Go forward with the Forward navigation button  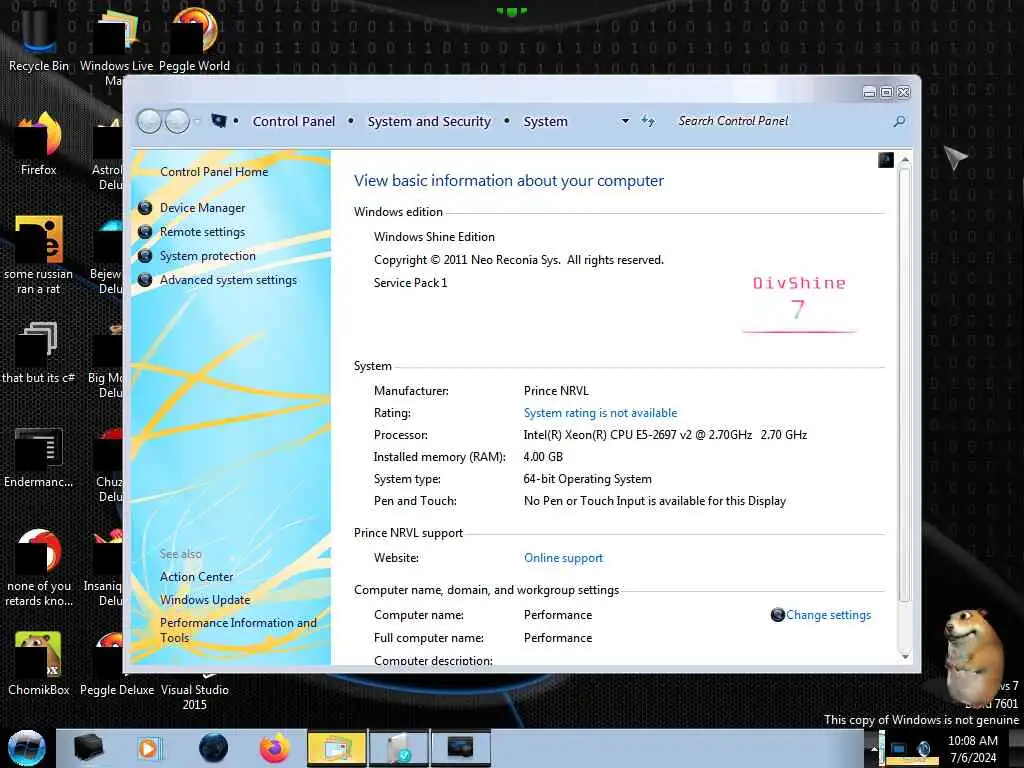177,121
